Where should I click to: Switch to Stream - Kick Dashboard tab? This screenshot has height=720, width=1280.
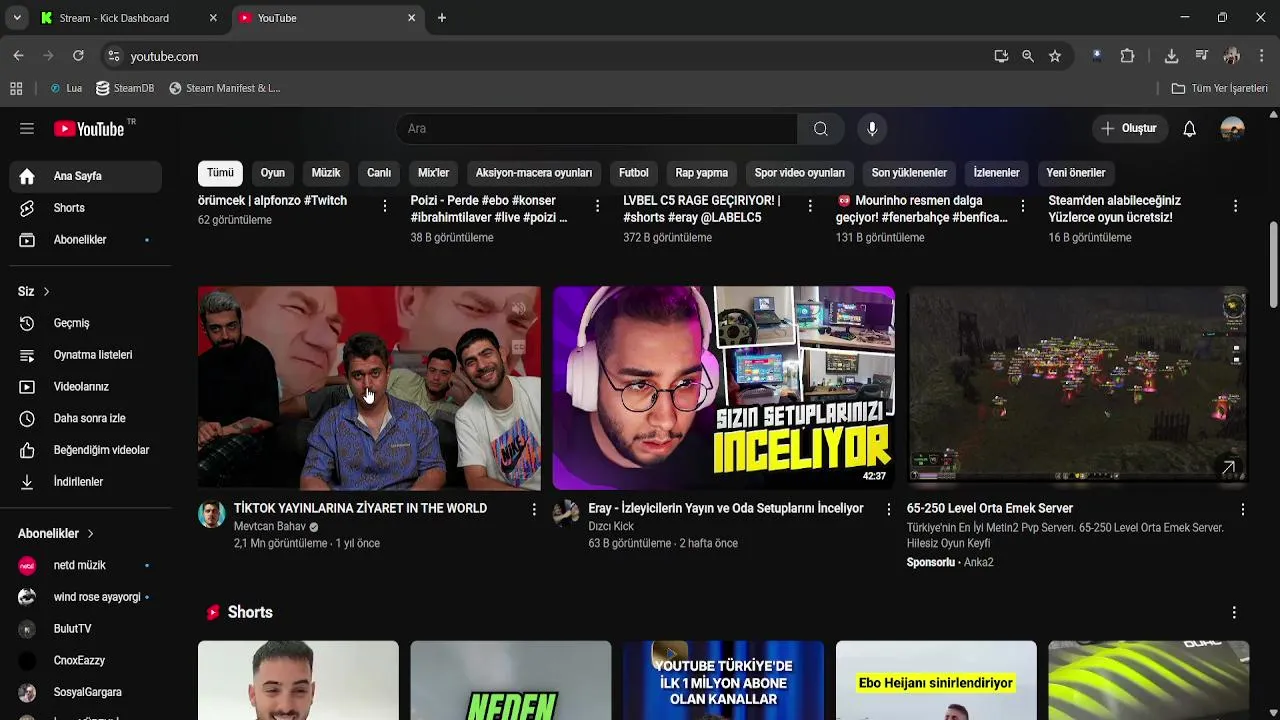pyautogui.click(x=128, y=18)
